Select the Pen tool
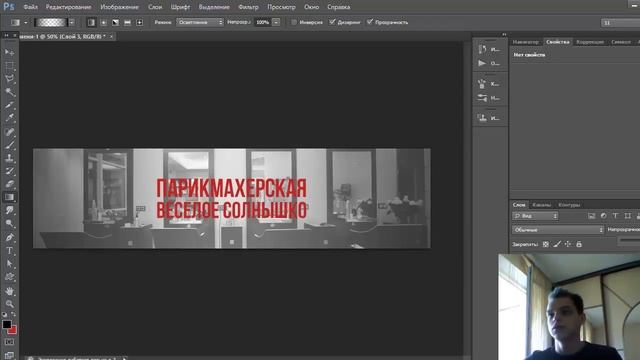Screen dimensions: 640x360 click(9, 237)
